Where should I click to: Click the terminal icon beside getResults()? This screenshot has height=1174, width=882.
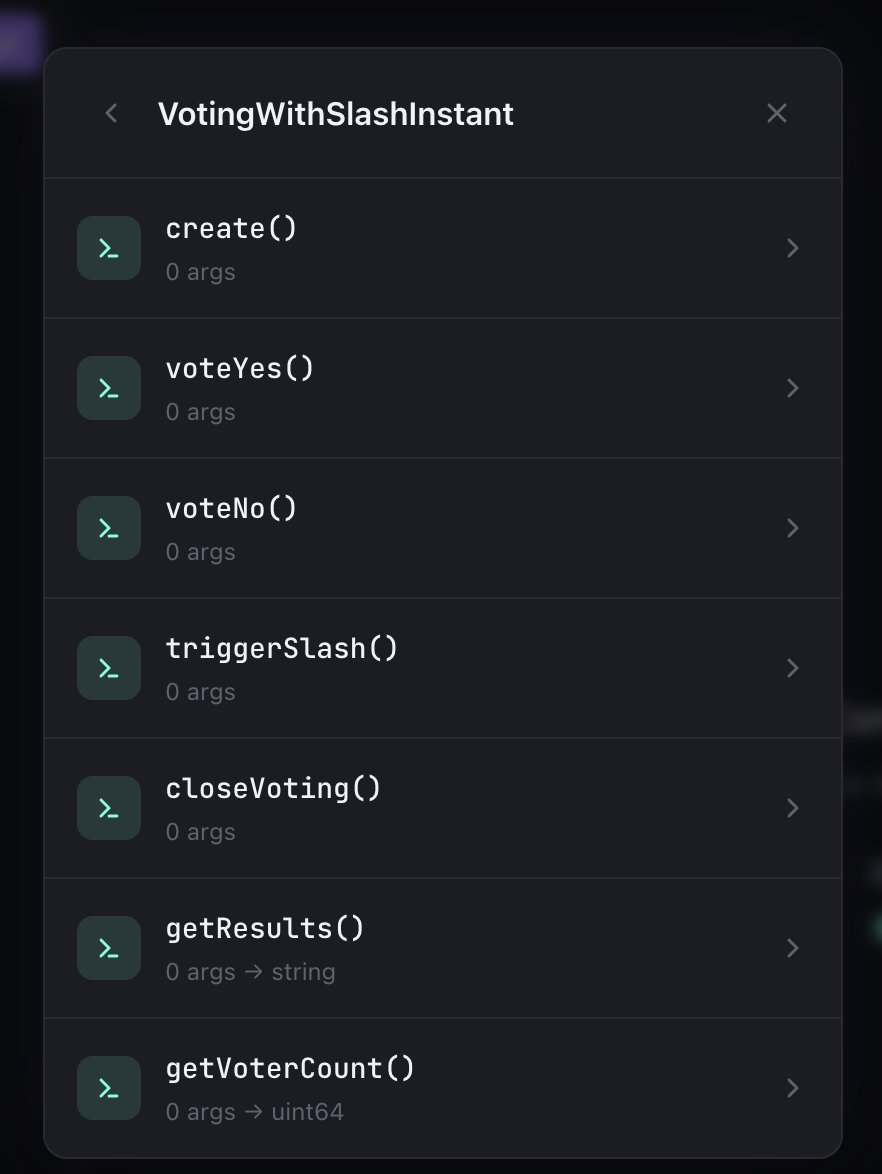click(109, 948)
